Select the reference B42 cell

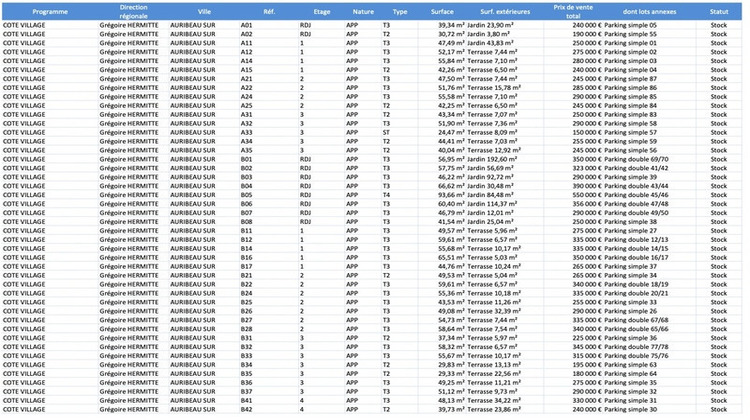(247, 409)
